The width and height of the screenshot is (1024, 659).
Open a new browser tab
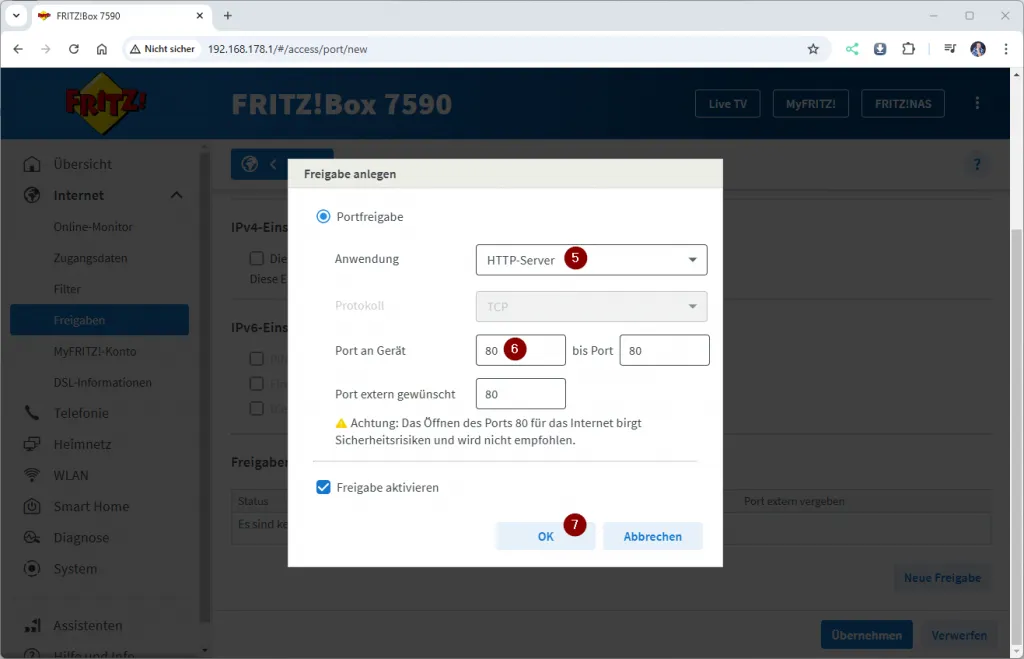coord(228,16)
